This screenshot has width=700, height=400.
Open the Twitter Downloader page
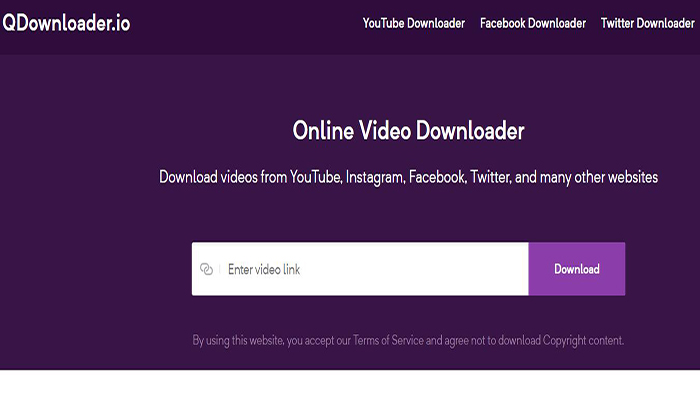(647, 23)
